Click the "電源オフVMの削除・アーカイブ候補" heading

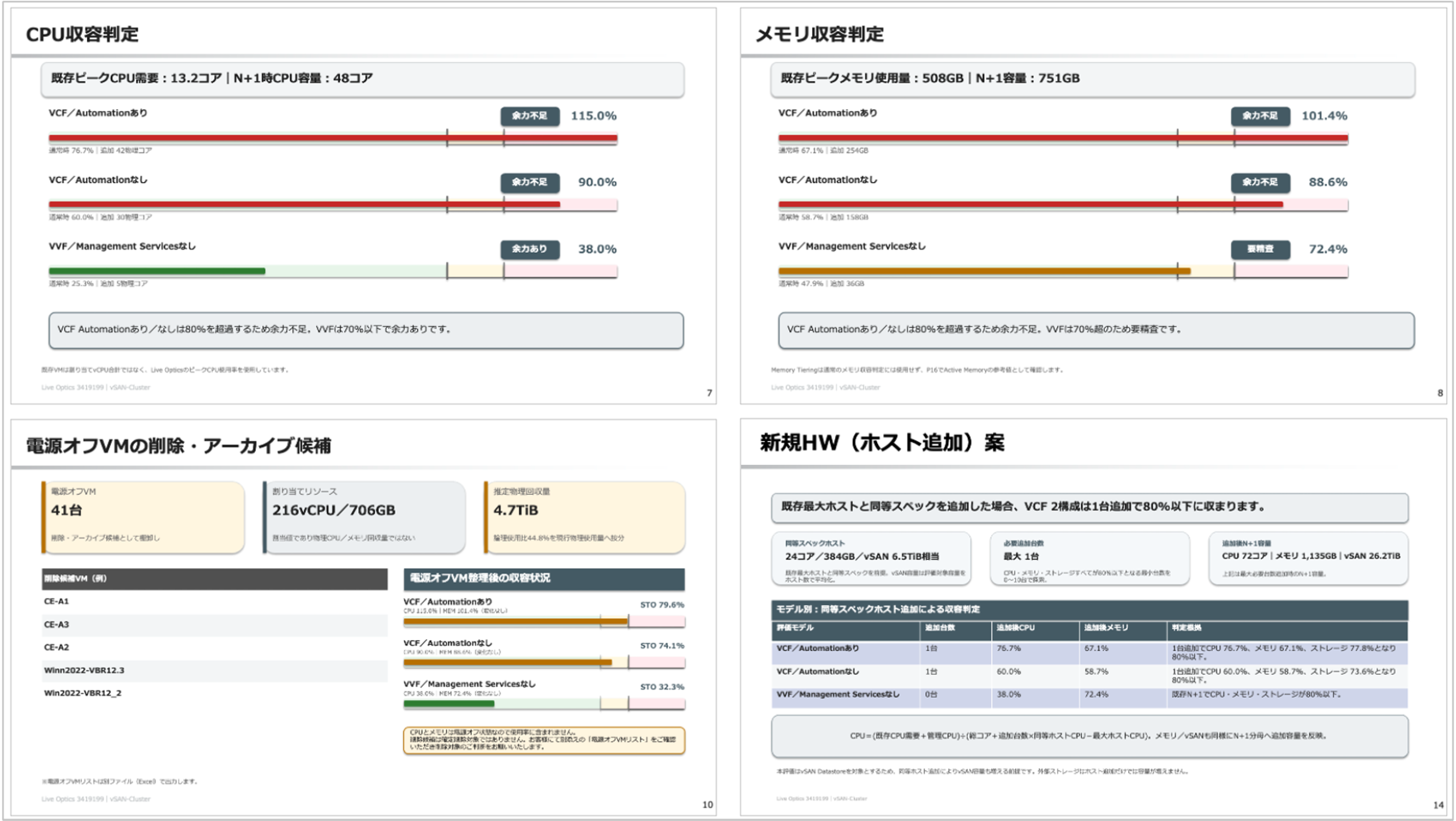178,445
